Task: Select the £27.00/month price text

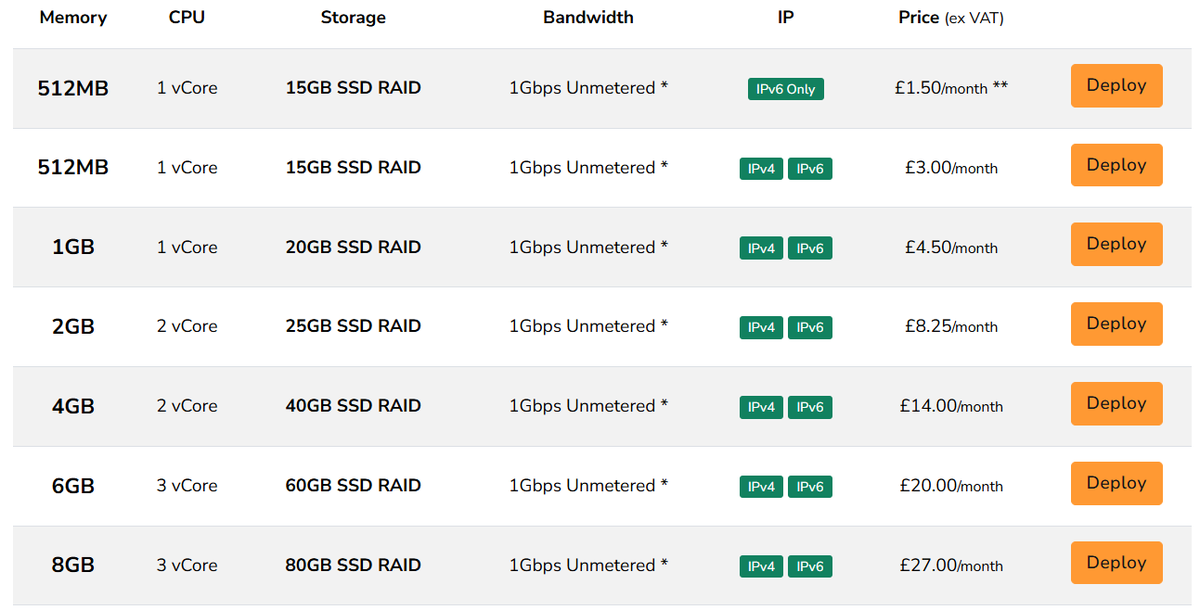Action: click(951, 566)
